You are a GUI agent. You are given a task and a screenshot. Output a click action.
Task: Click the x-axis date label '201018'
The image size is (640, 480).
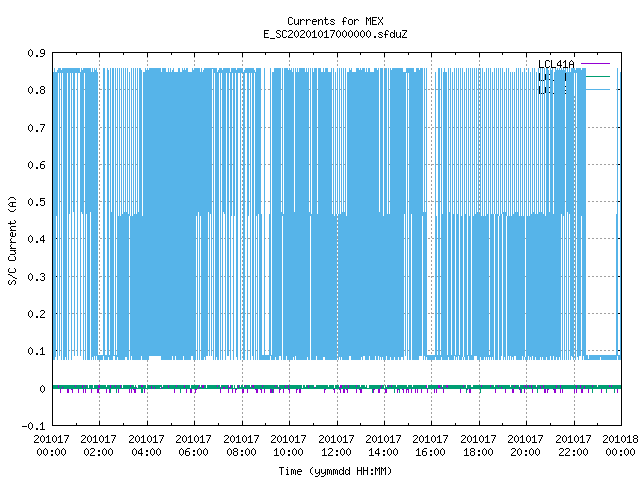[x=620, y=439]
